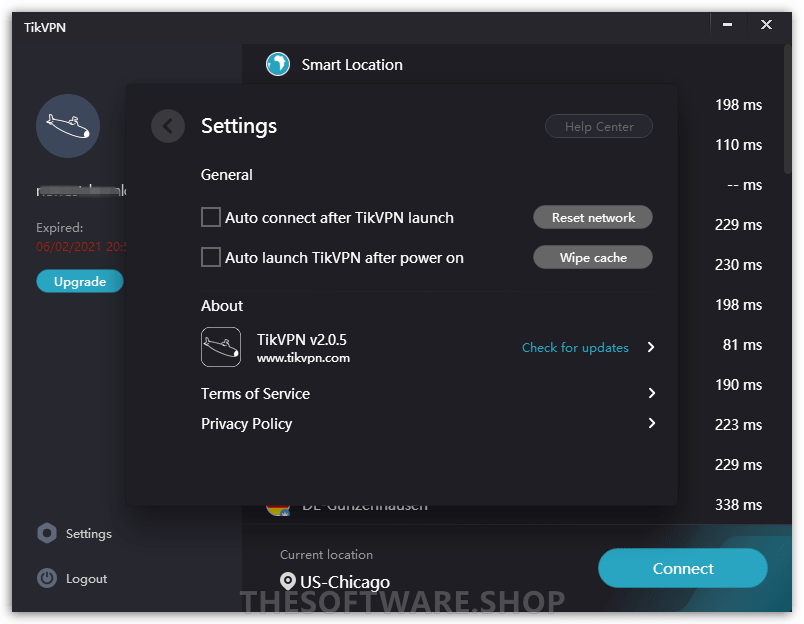Click the user avatar plane icon
The image size is (804, 624).
(67, 125)
